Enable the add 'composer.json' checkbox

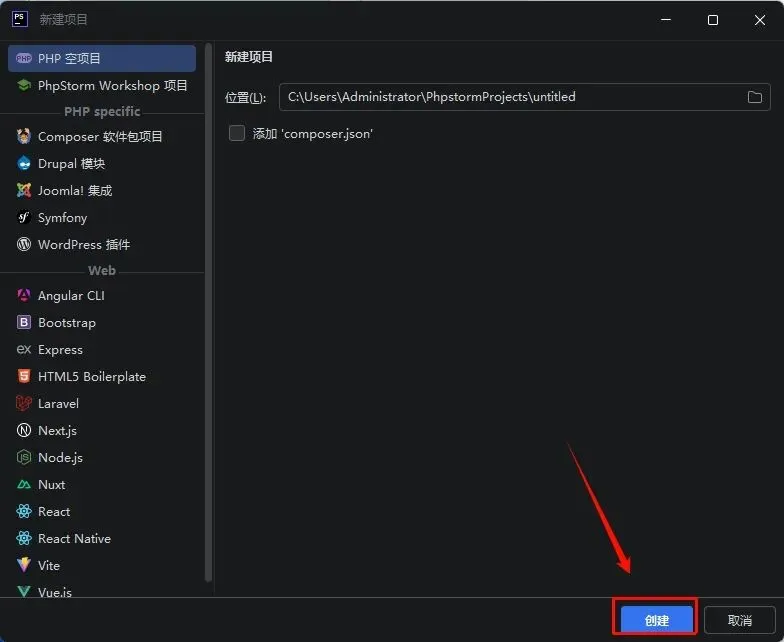[x=236, y=134]
